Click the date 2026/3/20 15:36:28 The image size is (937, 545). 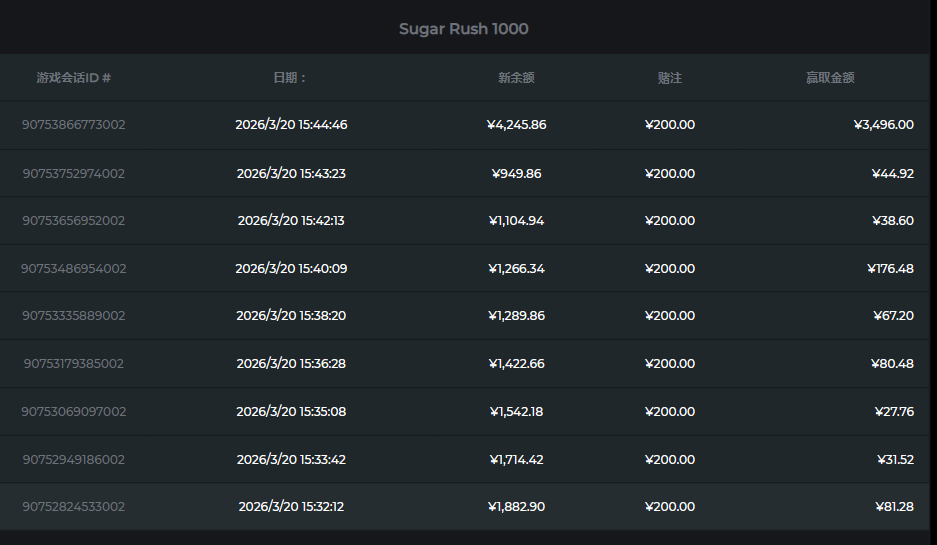click(291, 363)
